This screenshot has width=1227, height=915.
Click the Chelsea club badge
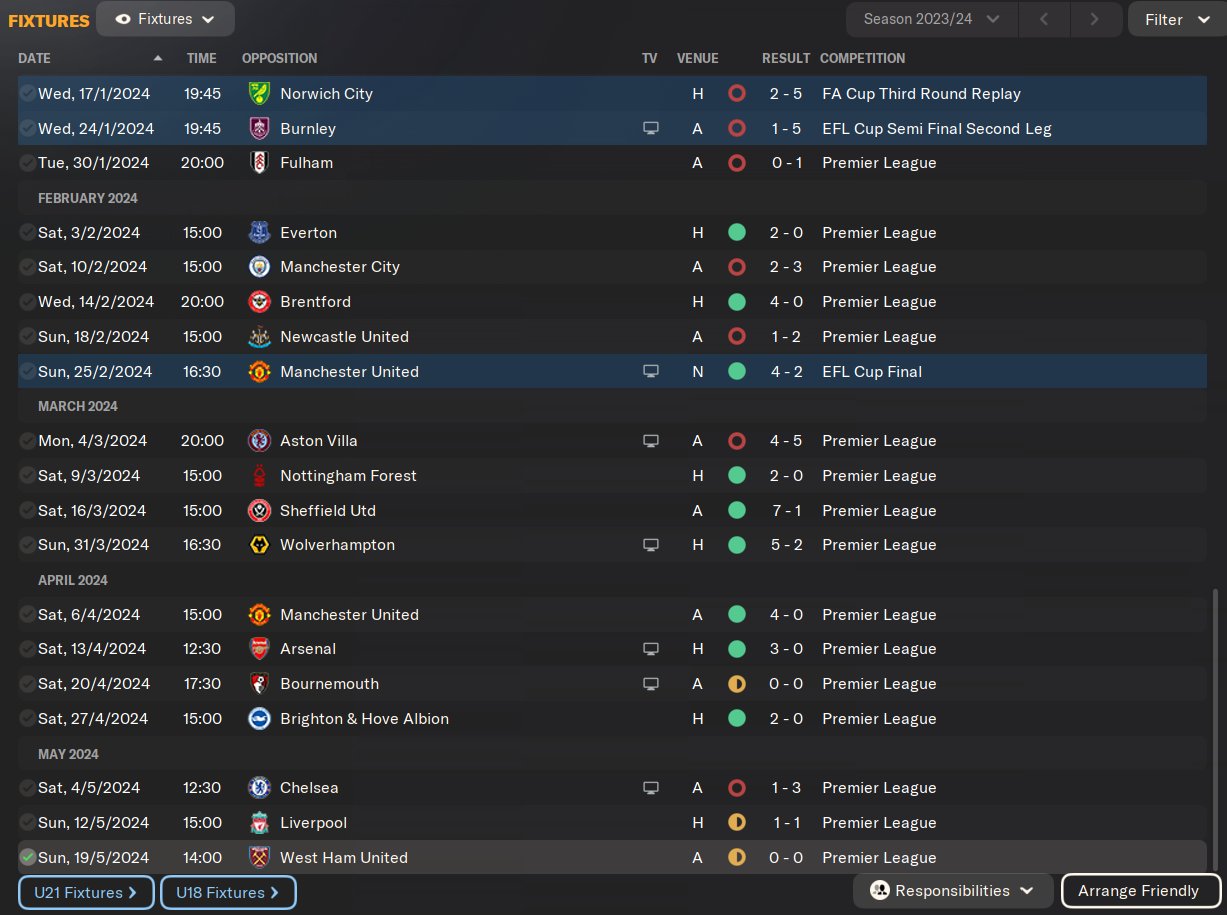pos(259,788)
